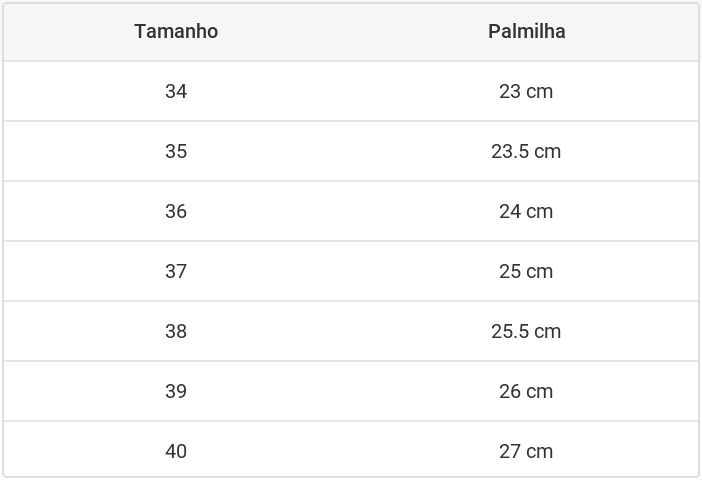Click the Palmilha column header

pyautogui.click(x=526, y=31)
